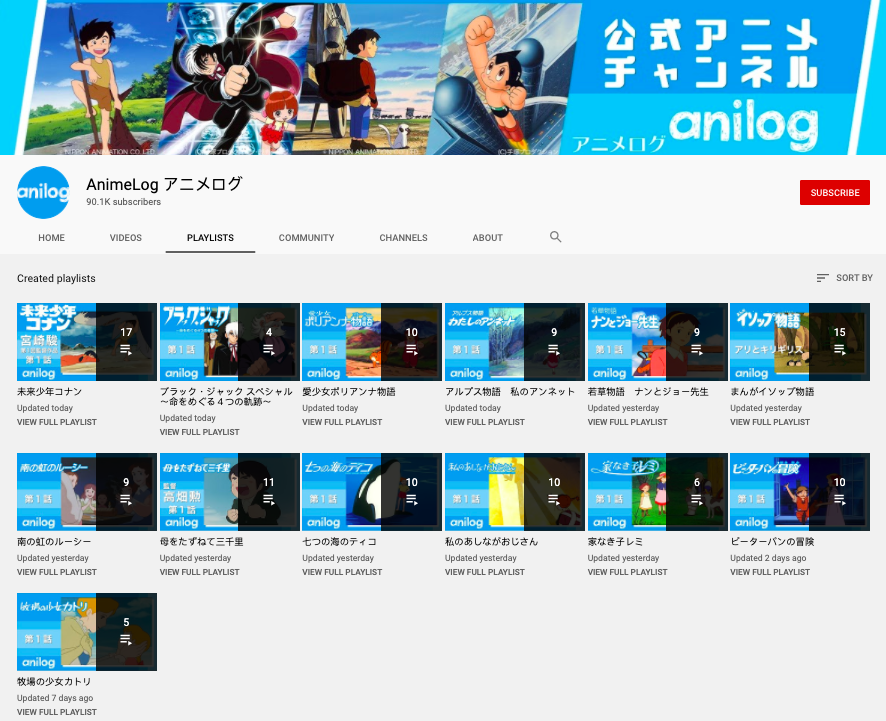Click the anilog channel banner image
886x721 pixels.
(x=443, y=77)
